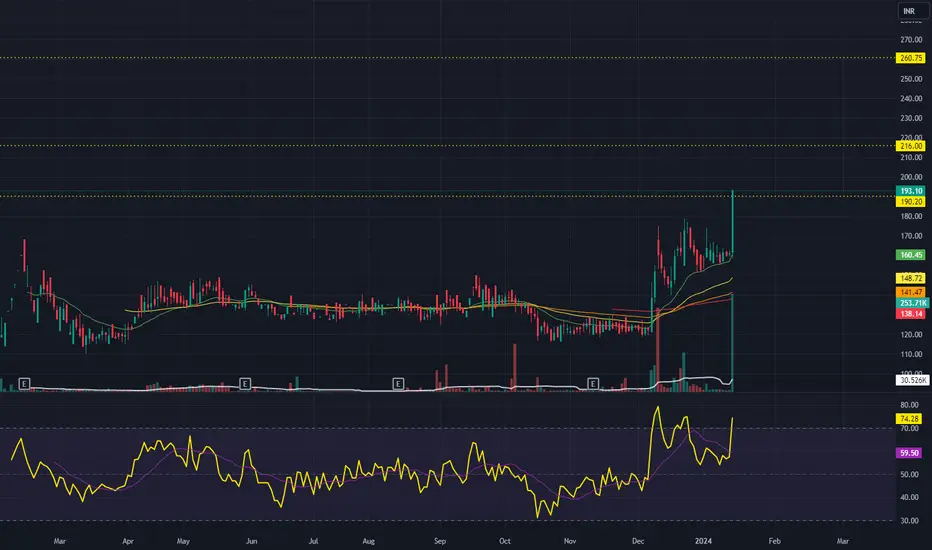Click the 110.00 price axis label

[x=911, y=354]
